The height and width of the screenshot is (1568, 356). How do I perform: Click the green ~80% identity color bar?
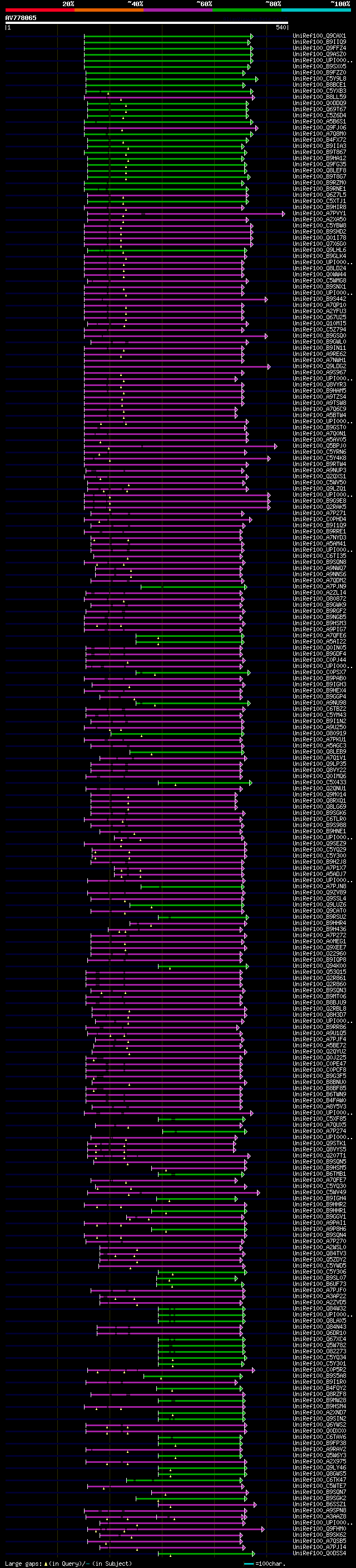(247, 10)
